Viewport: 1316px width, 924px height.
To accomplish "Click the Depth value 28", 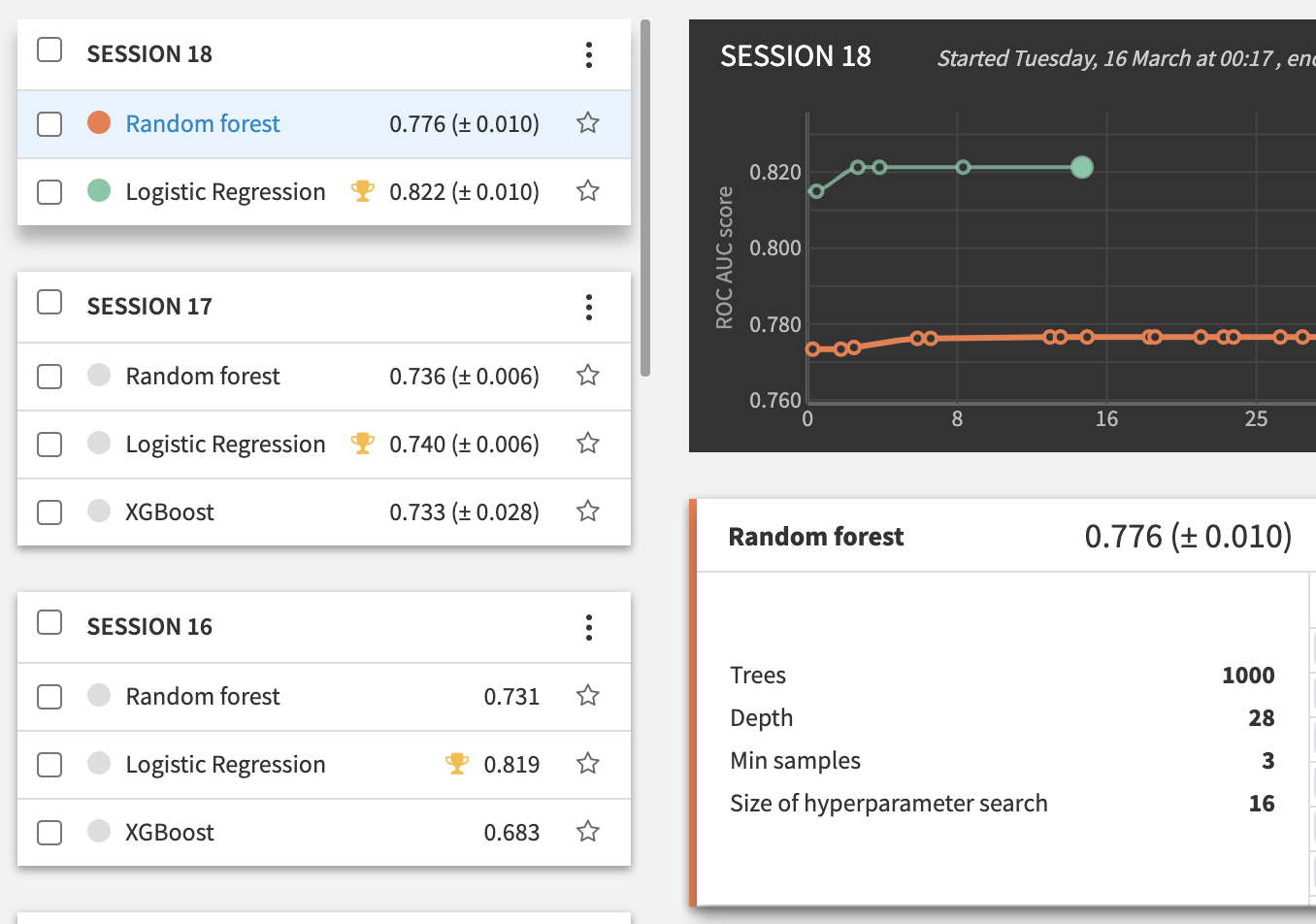I will [1262, 718].
